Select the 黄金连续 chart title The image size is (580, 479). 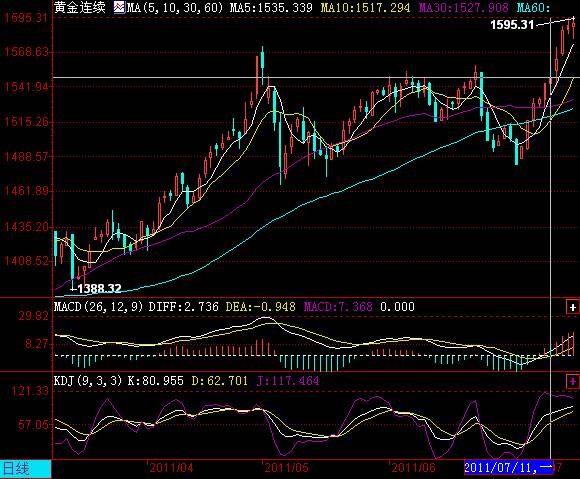click(80, 7)
